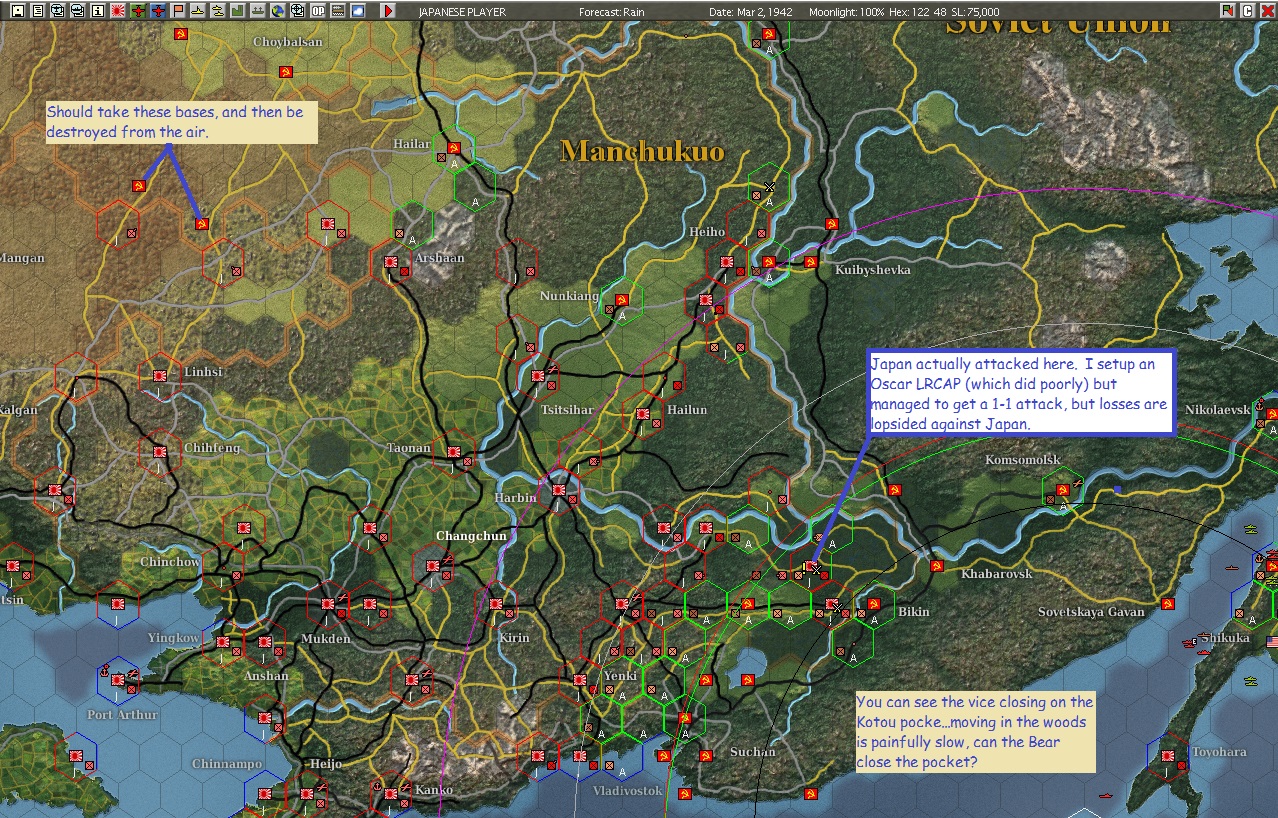Open the weather cloud icon
The height and width of the screenshot is (818, 1278).
(357, 11)
